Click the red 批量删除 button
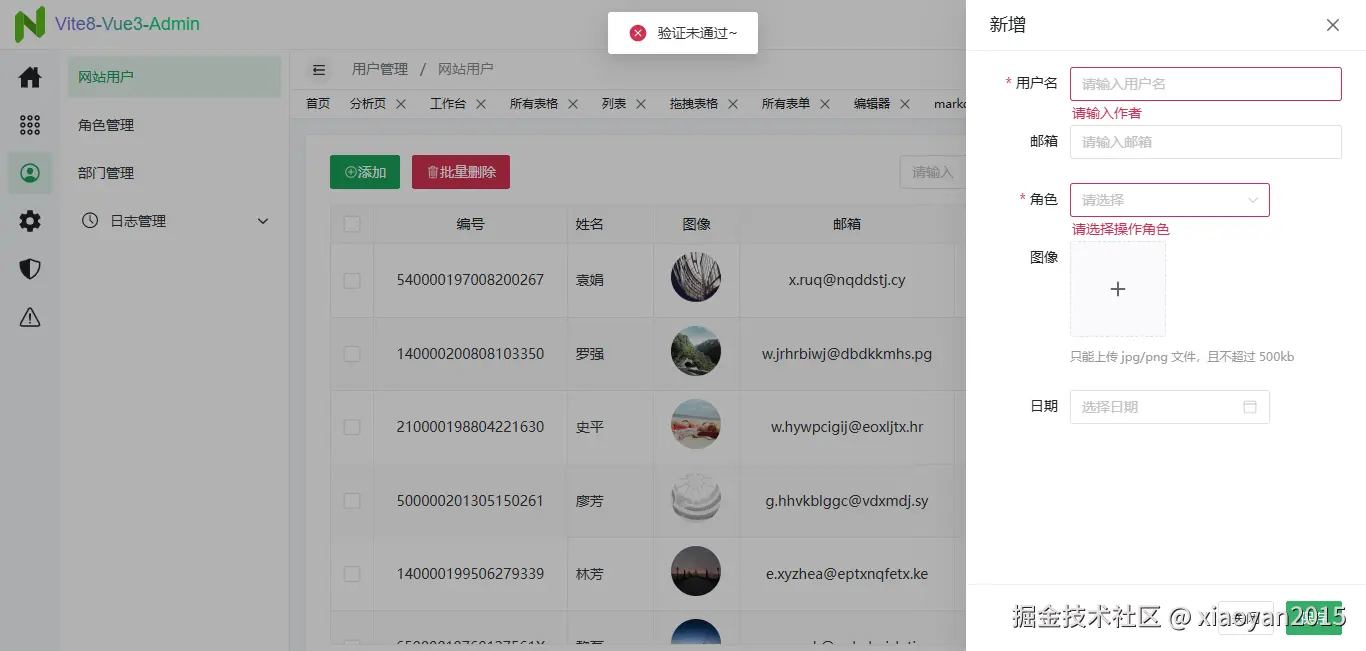1366x651 pixels. (461, 172)
